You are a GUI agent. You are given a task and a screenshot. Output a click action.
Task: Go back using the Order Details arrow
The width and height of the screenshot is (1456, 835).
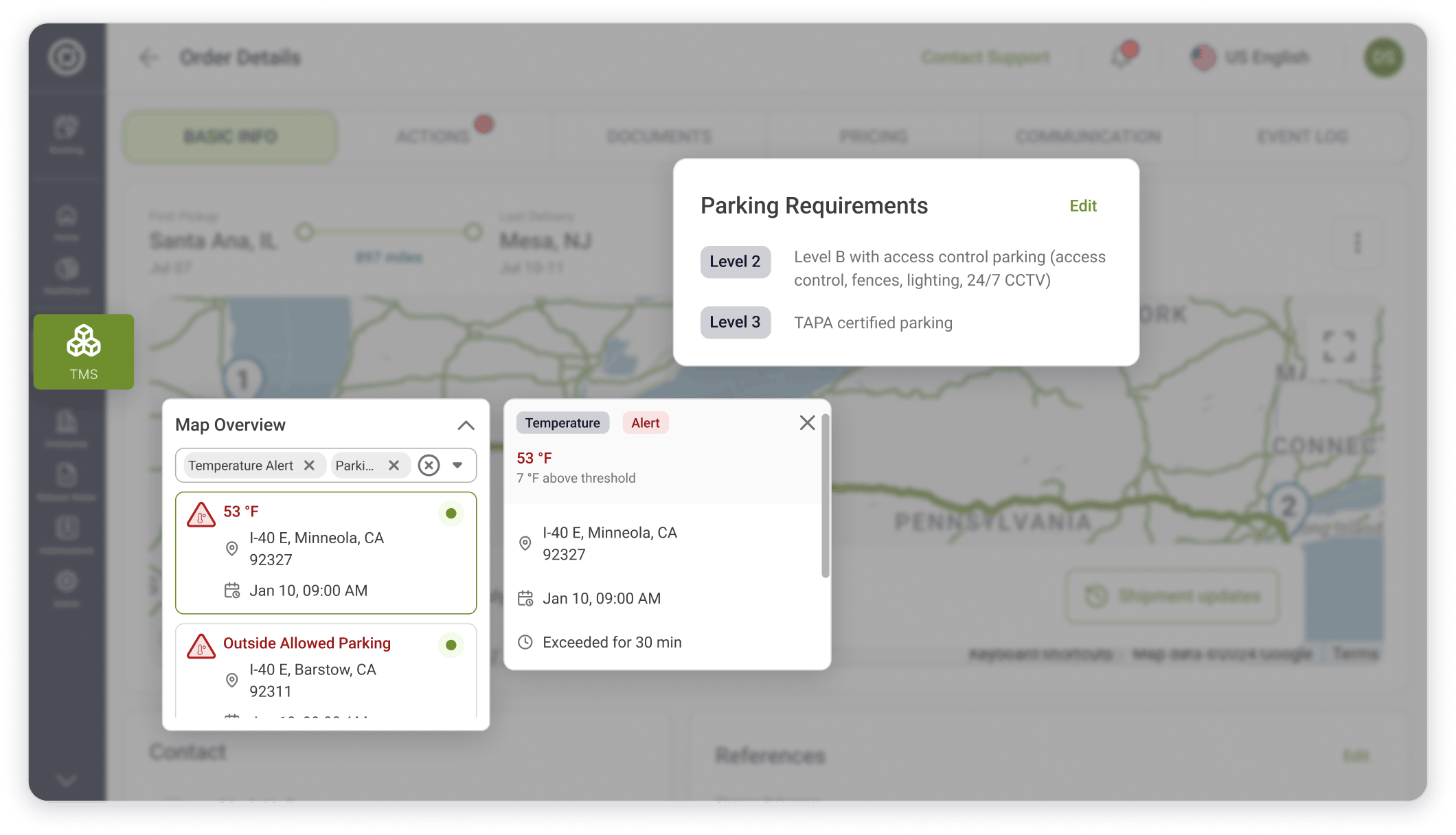coord(148,58)
